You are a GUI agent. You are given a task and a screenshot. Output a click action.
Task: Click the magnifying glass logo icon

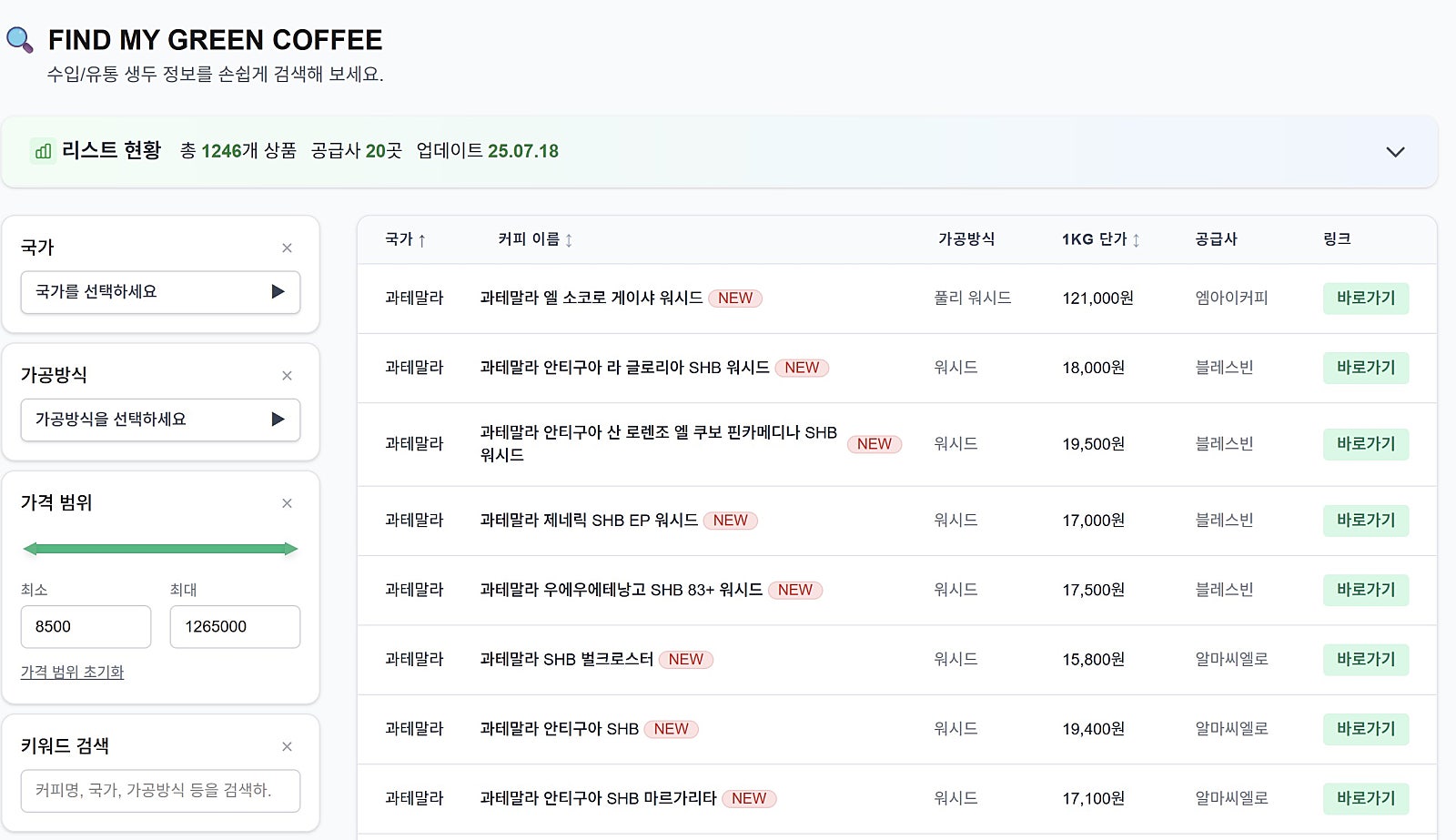pos(20,40)
